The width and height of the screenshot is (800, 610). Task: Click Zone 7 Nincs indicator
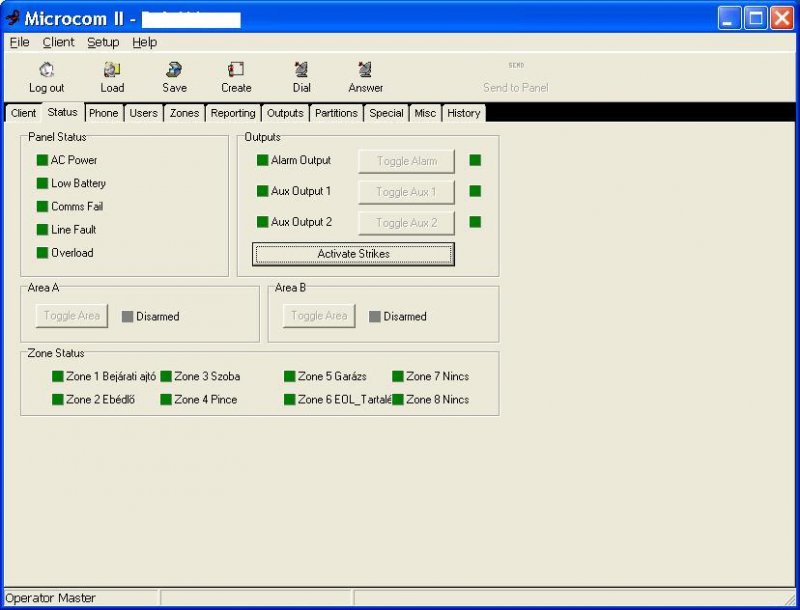coord(398,376)
